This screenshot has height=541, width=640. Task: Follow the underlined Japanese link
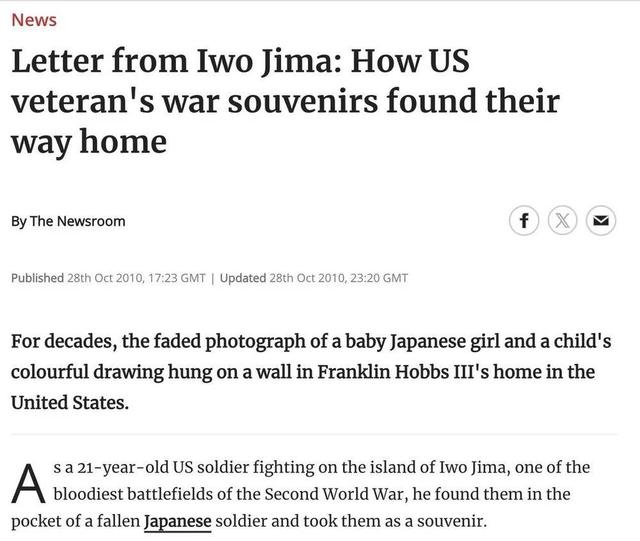178,521
